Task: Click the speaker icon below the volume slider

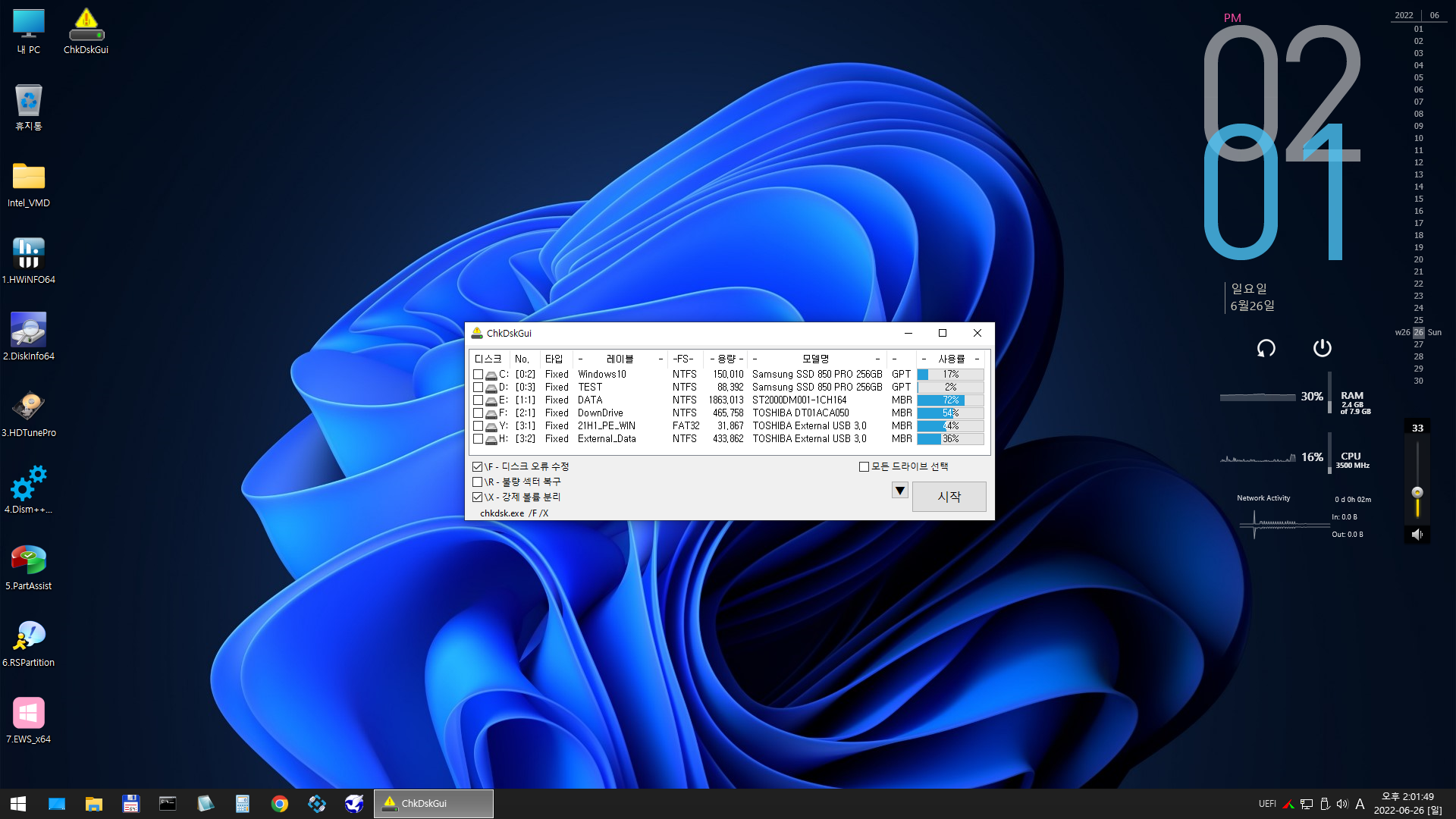Action: 1417,535
